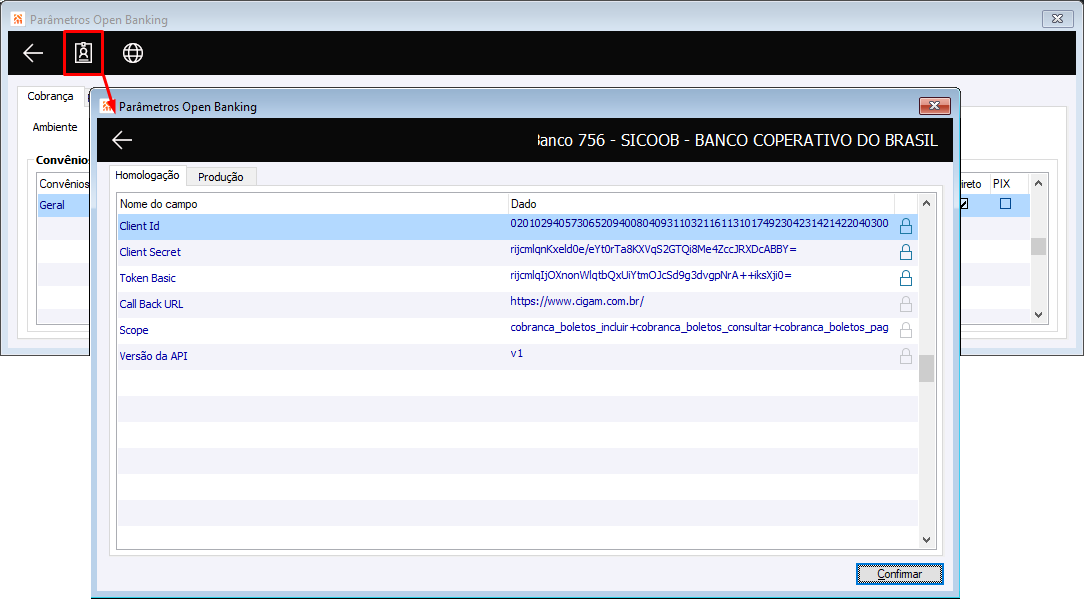This screenshot has height=599, width=1084.
Task: Toggle lock icon for Client Id row
Action: 906,226
